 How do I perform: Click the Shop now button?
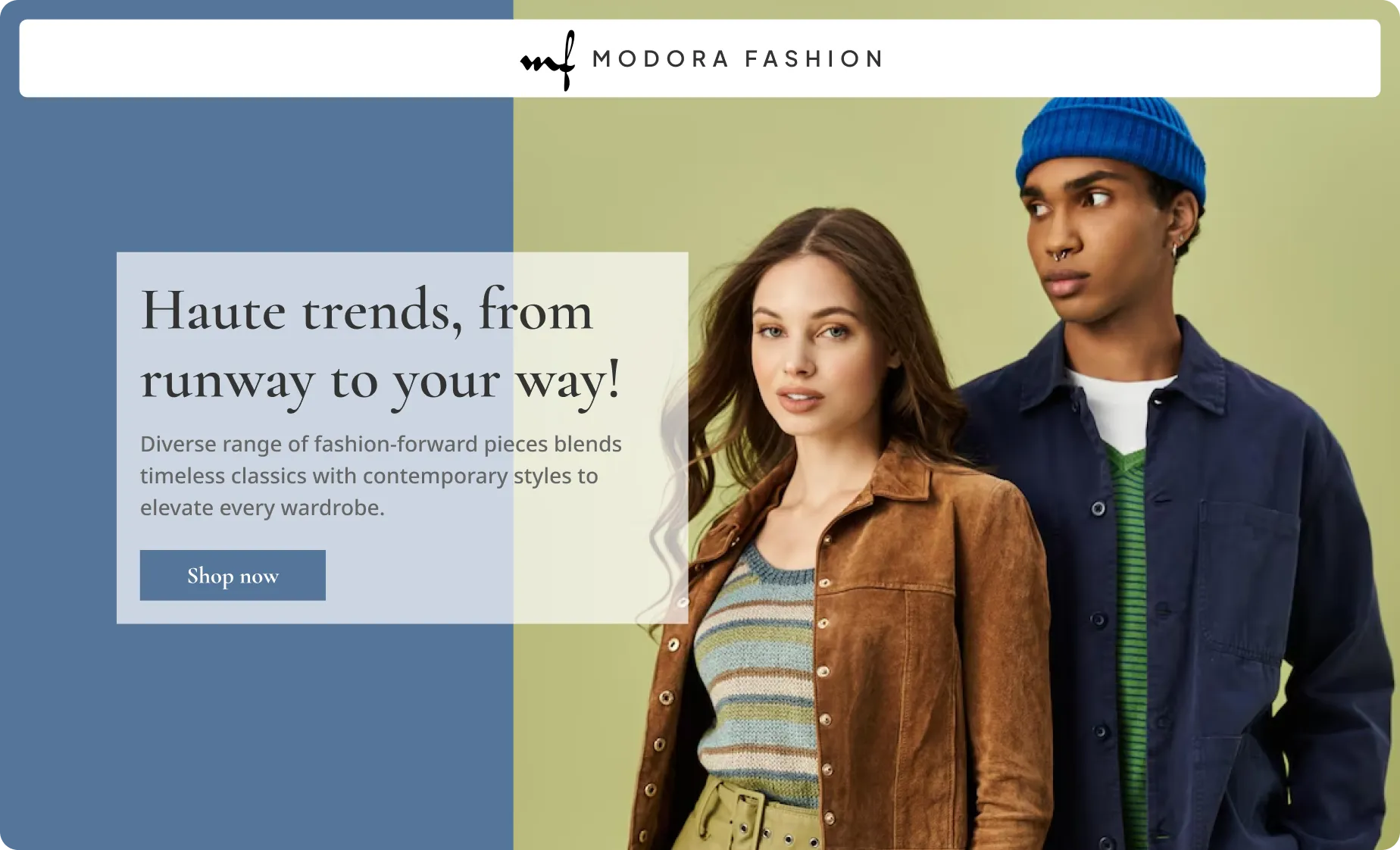[233, 575]
